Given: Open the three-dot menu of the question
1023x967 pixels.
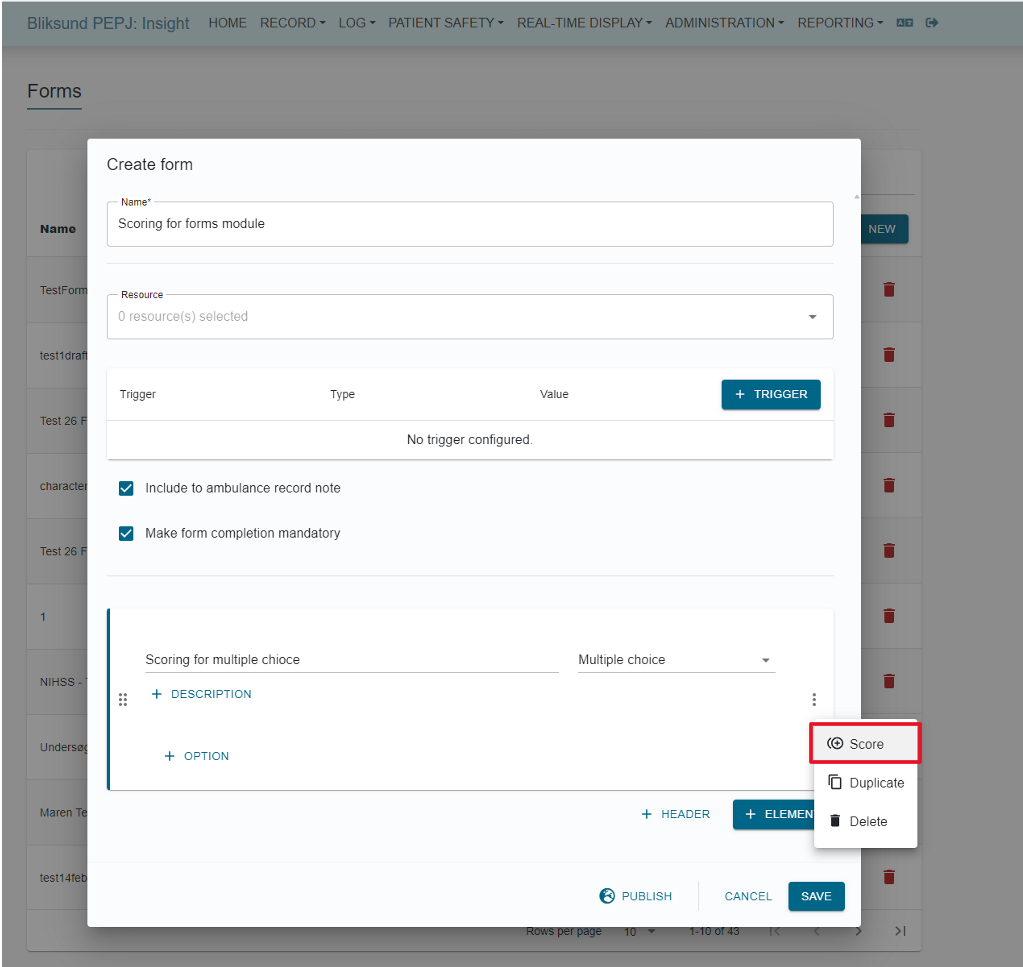Looking at the screenshot, I should (814, 699).
